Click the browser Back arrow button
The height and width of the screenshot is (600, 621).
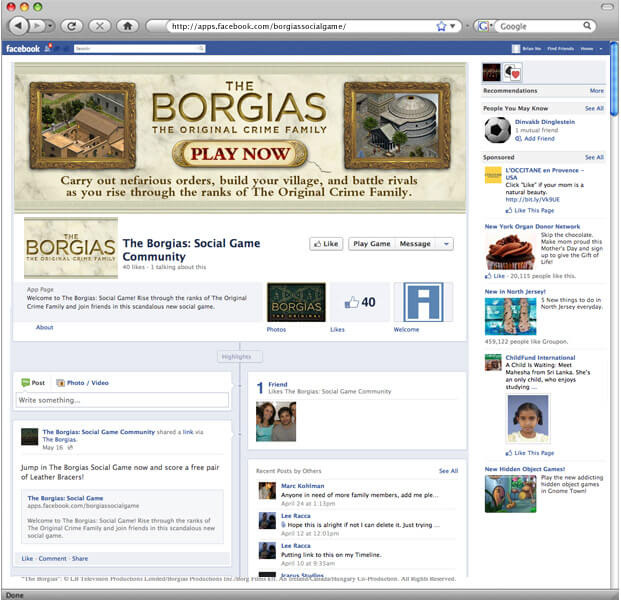[x=18, y=26]
